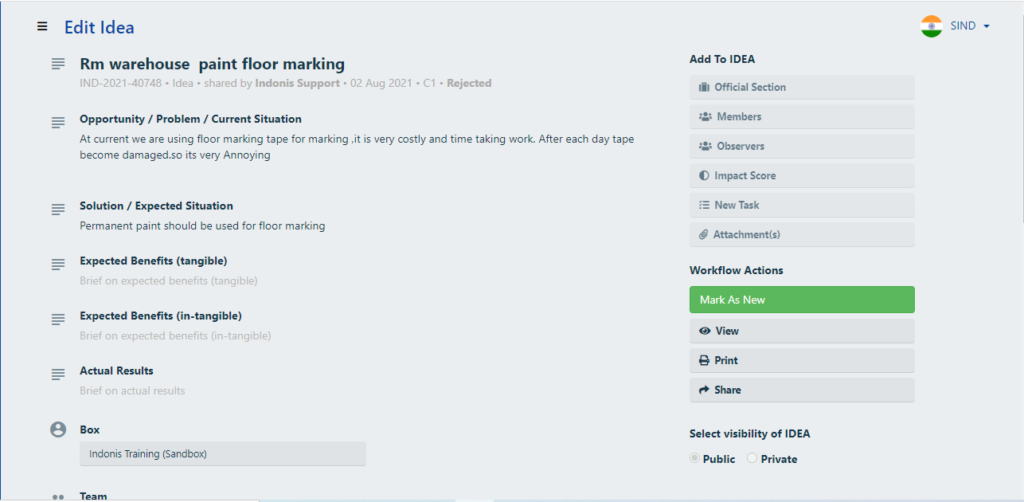Click text icon beside Expected Benefits (tangible)

click(58, 264)
